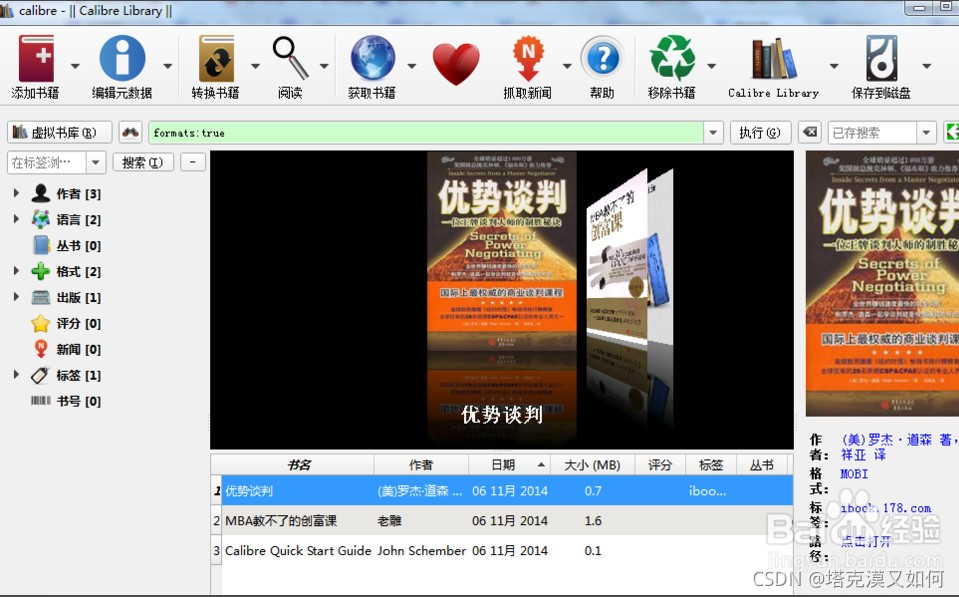This screenshot has width=959, height=597.
Task: Open the Add books dropdown arrow
Action: [x=75, y=65]
